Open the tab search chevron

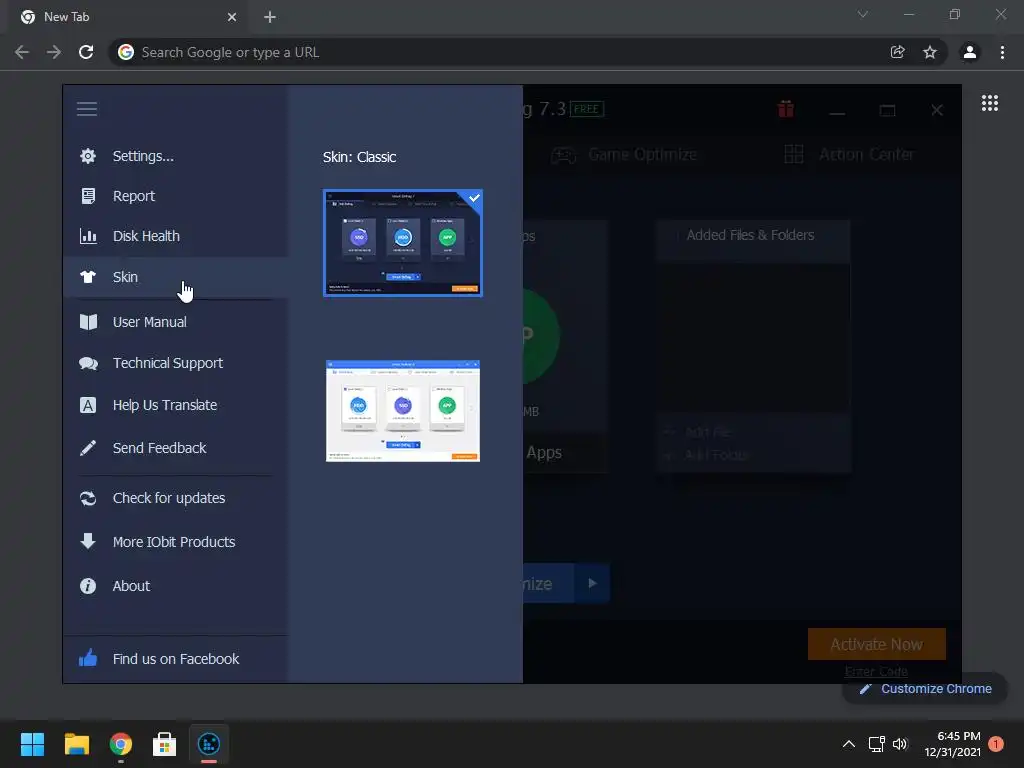coord(863,14)
